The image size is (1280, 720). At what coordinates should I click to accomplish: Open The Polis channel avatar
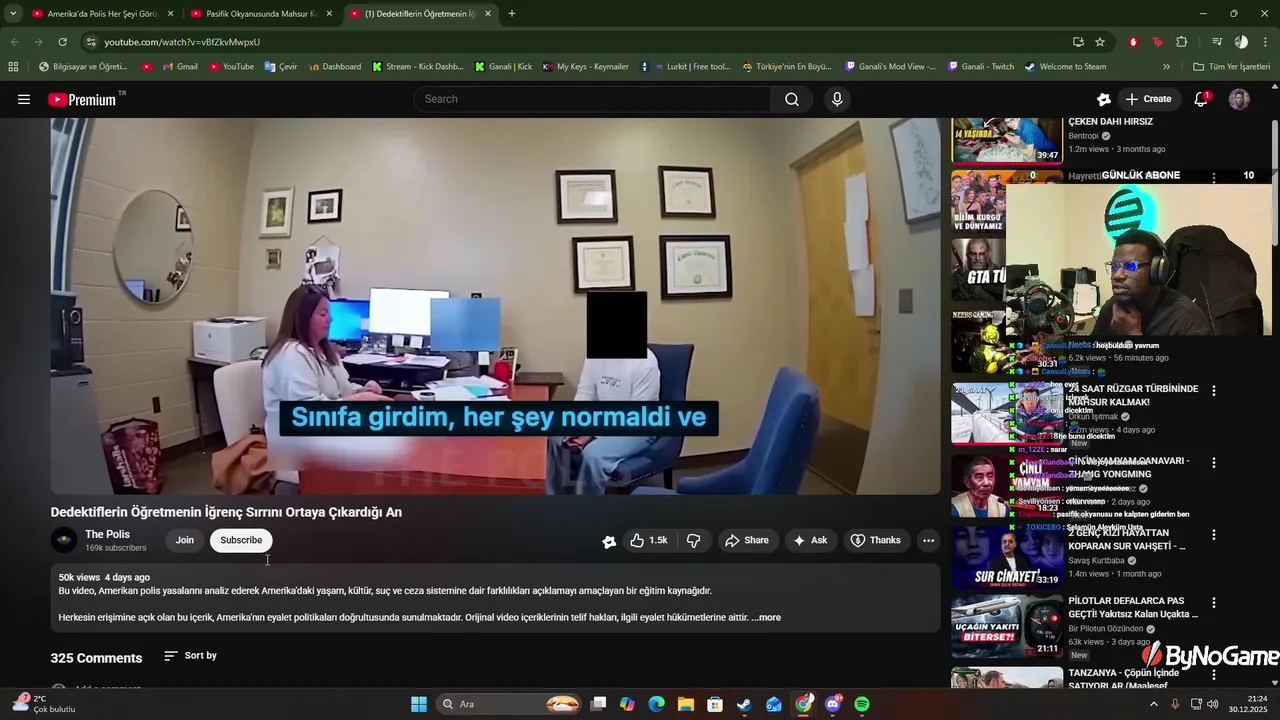coord(64,540)
